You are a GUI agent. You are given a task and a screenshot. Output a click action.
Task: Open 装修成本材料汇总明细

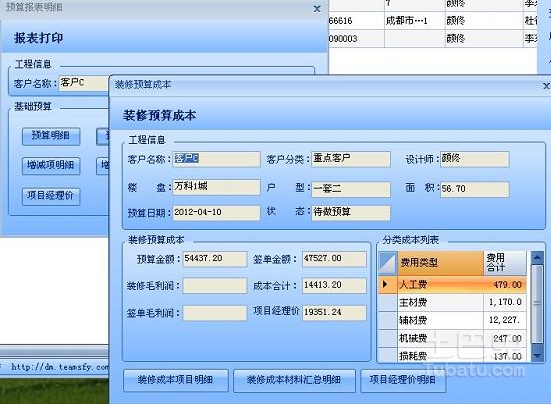(x=294, y=380)
